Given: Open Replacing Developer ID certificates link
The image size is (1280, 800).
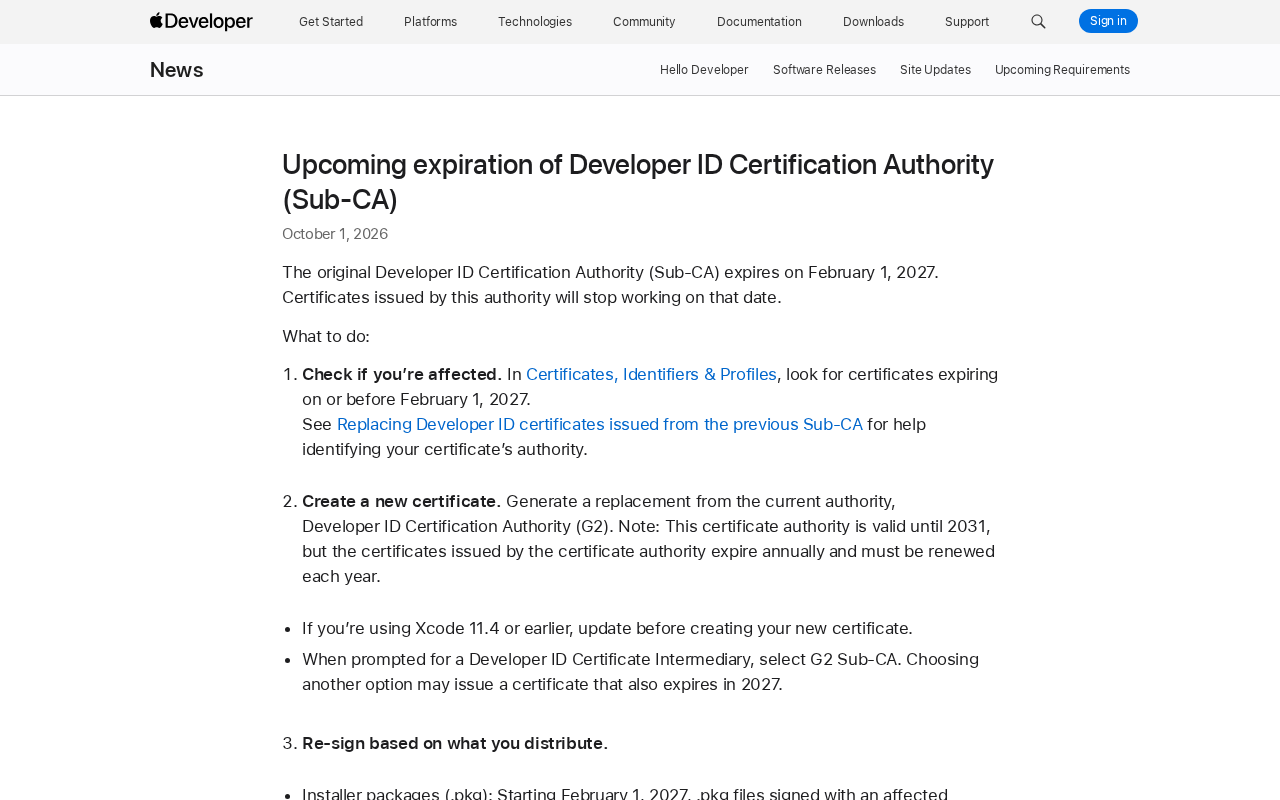Looking at the screenshot, I should pyautogui.click(x=600, y=424).
